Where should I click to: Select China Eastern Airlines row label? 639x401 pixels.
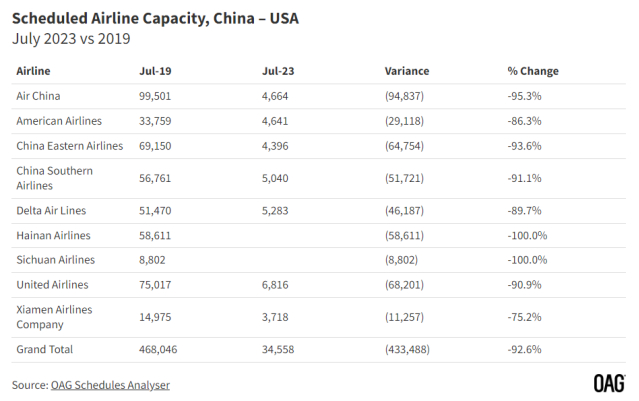click(x=70, y=146)
